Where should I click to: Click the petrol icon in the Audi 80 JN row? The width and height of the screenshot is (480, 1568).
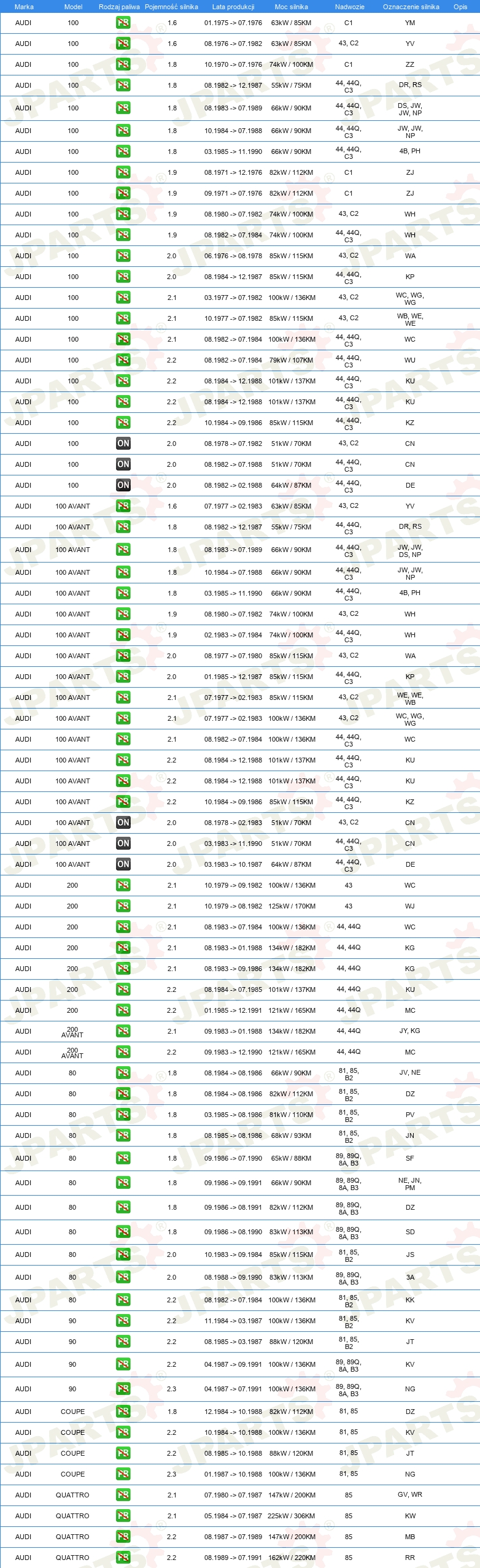[123, 1136]
